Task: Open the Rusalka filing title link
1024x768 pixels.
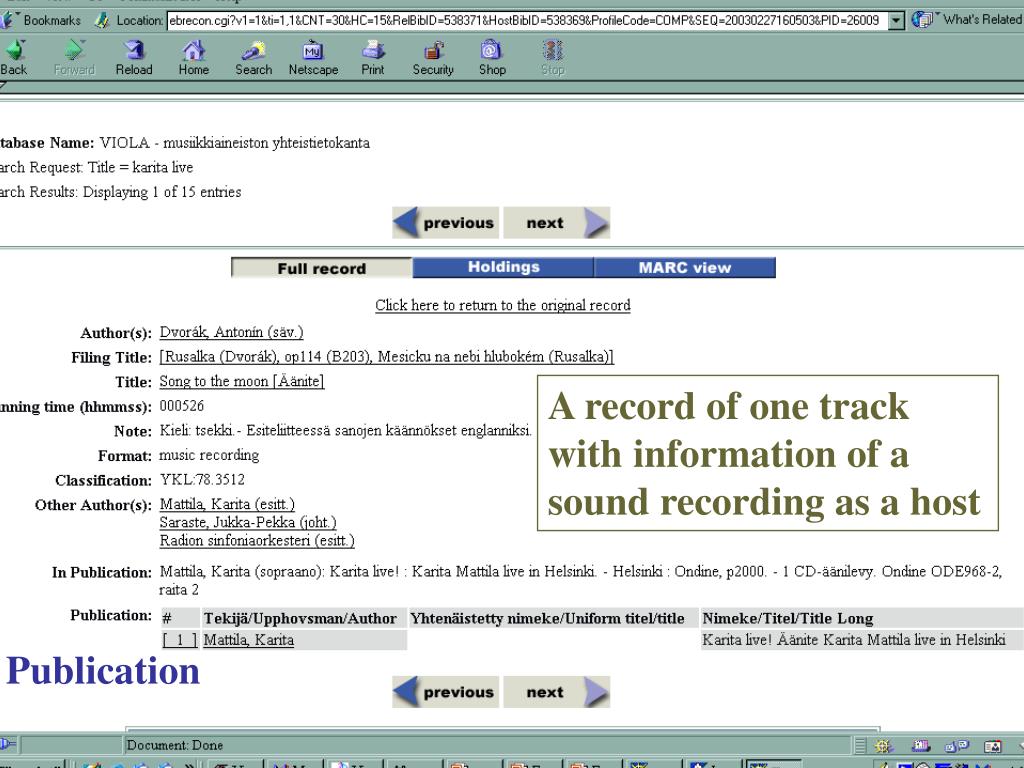Action: click(x=387, y=357)
